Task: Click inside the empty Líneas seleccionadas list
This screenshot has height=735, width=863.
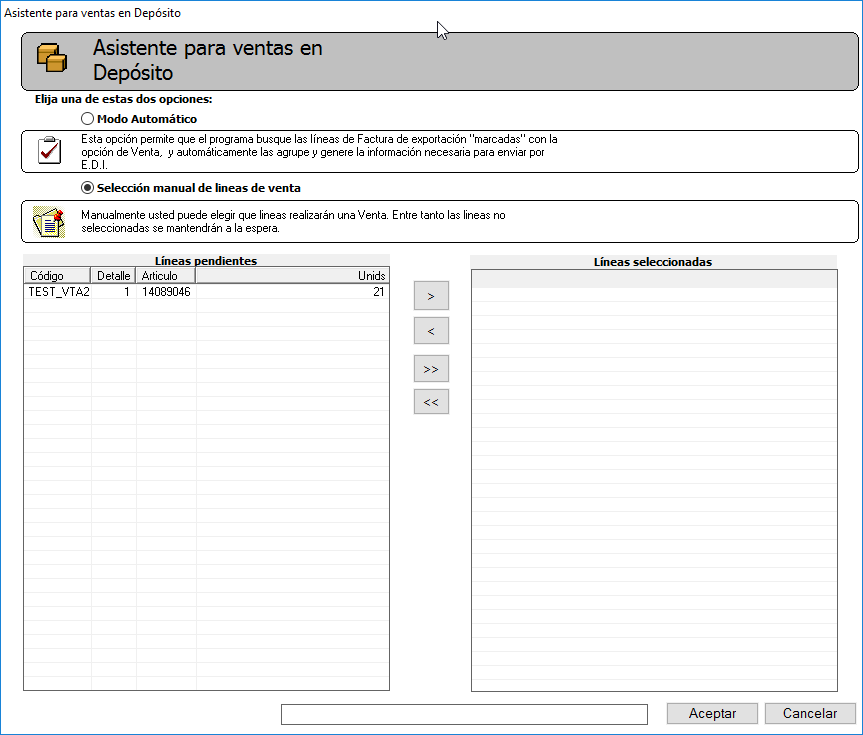Action: coord(654,480)
